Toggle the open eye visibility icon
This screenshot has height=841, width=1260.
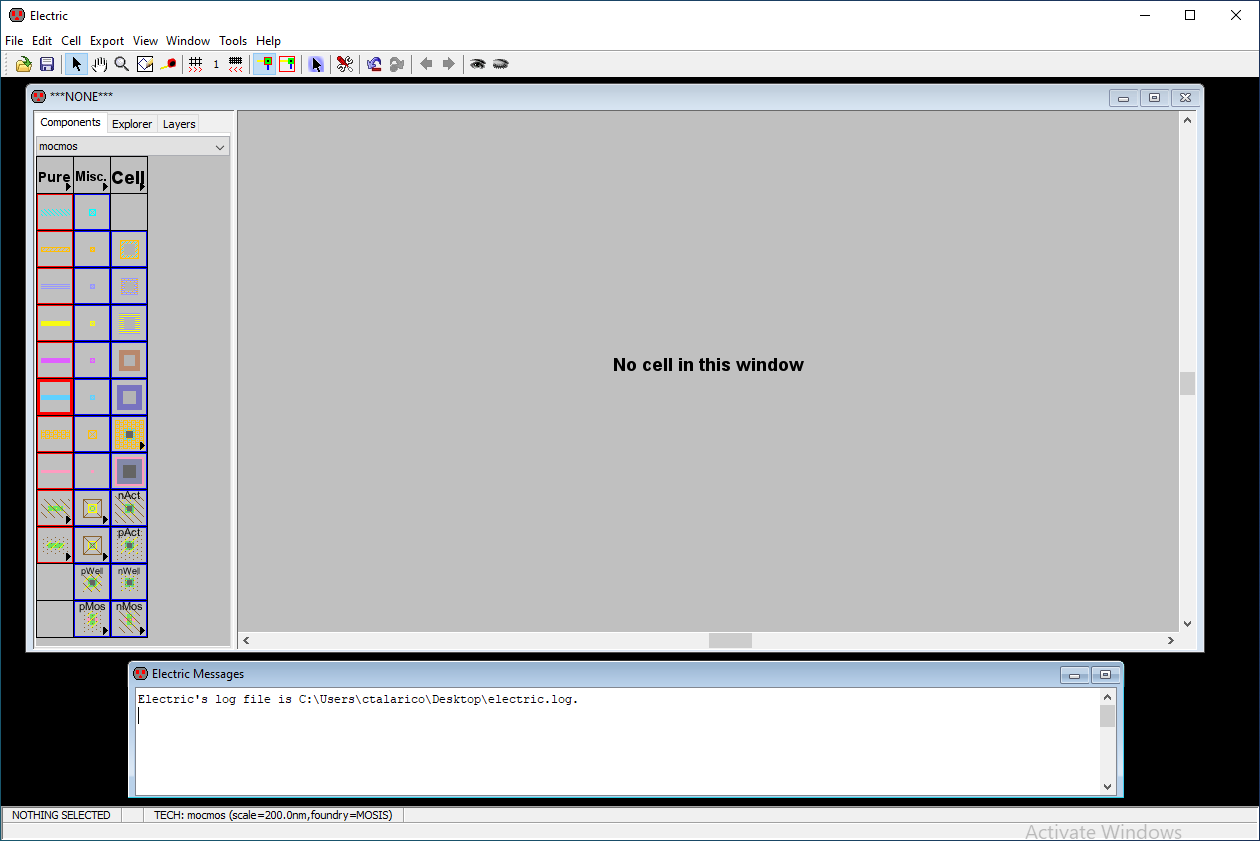(478, 64)
